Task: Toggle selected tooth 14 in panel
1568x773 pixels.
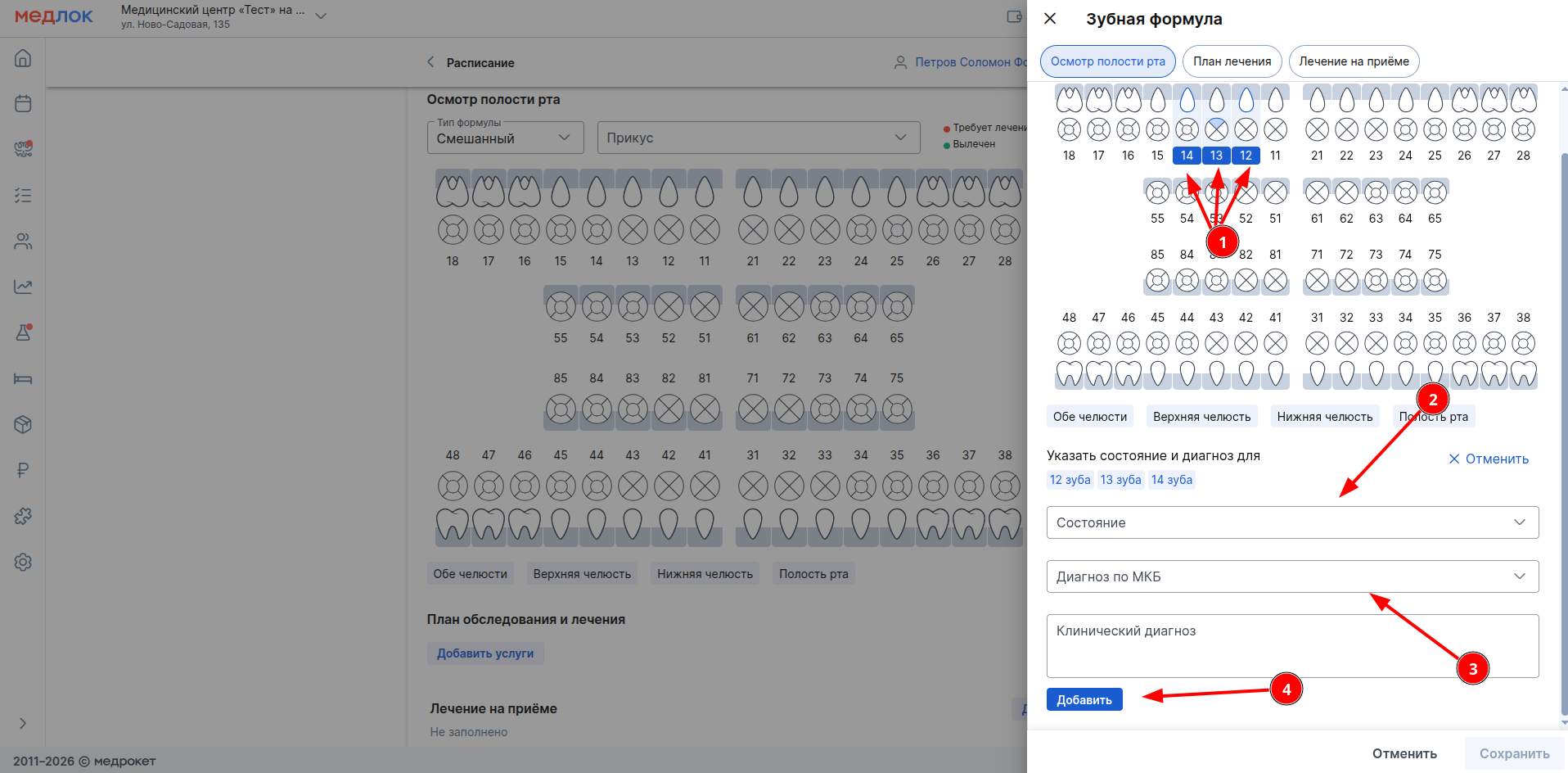Action: coord(1187,156)
